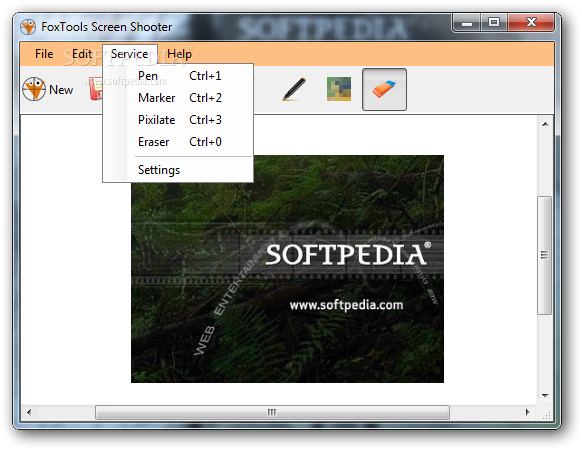Choose Pen from the Service menu

pyautogui.click(x=178, y=76)
